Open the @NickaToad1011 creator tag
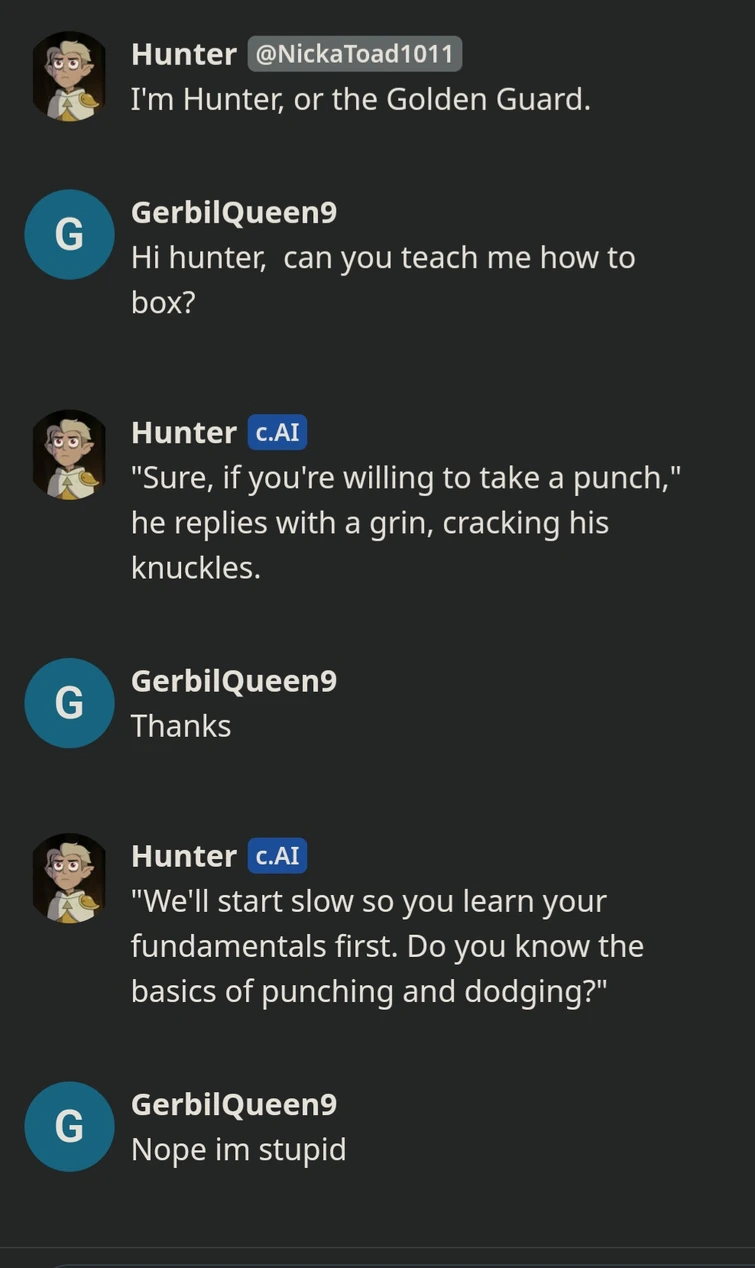 [355, 54]
